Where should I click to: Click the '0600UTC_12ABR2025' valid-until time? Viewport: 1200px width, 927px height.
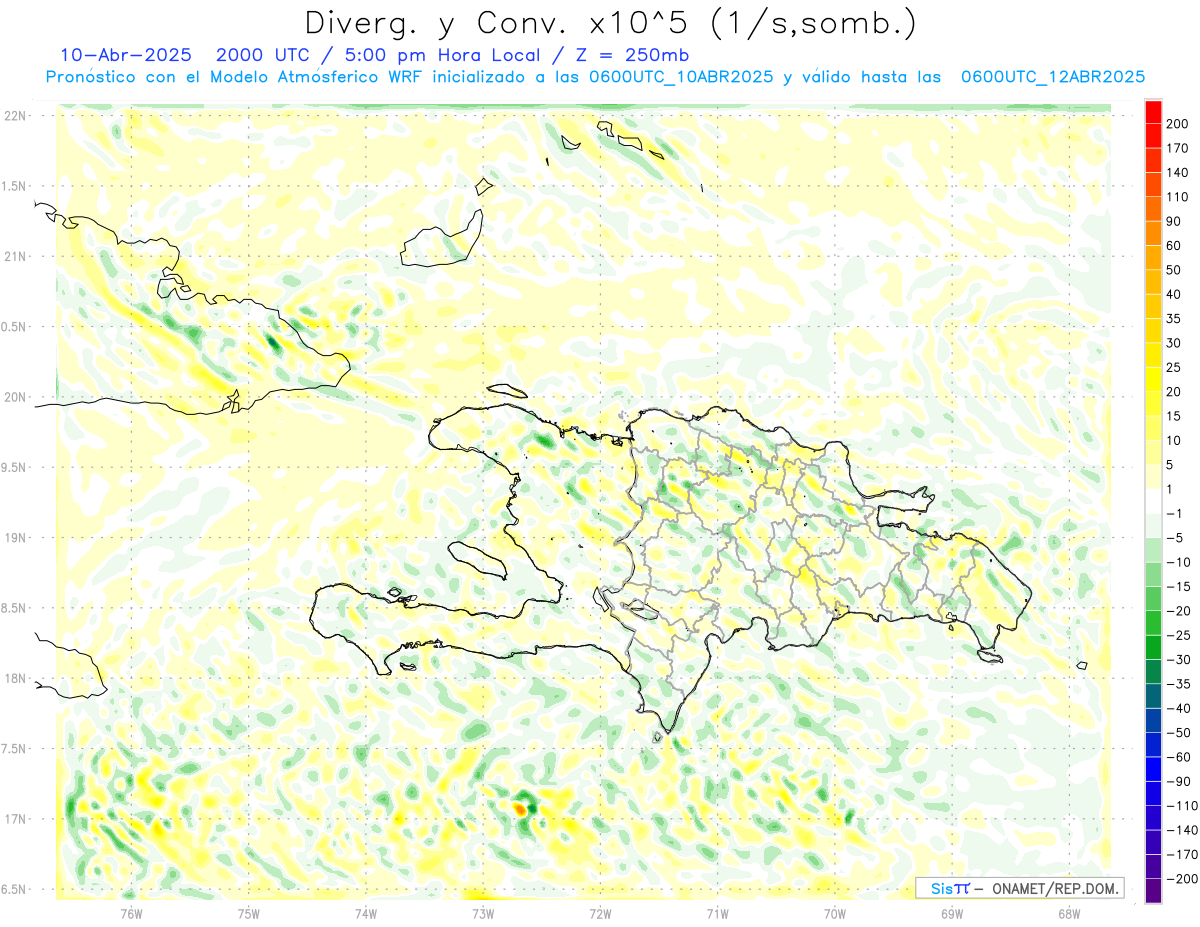point(1053,77)
